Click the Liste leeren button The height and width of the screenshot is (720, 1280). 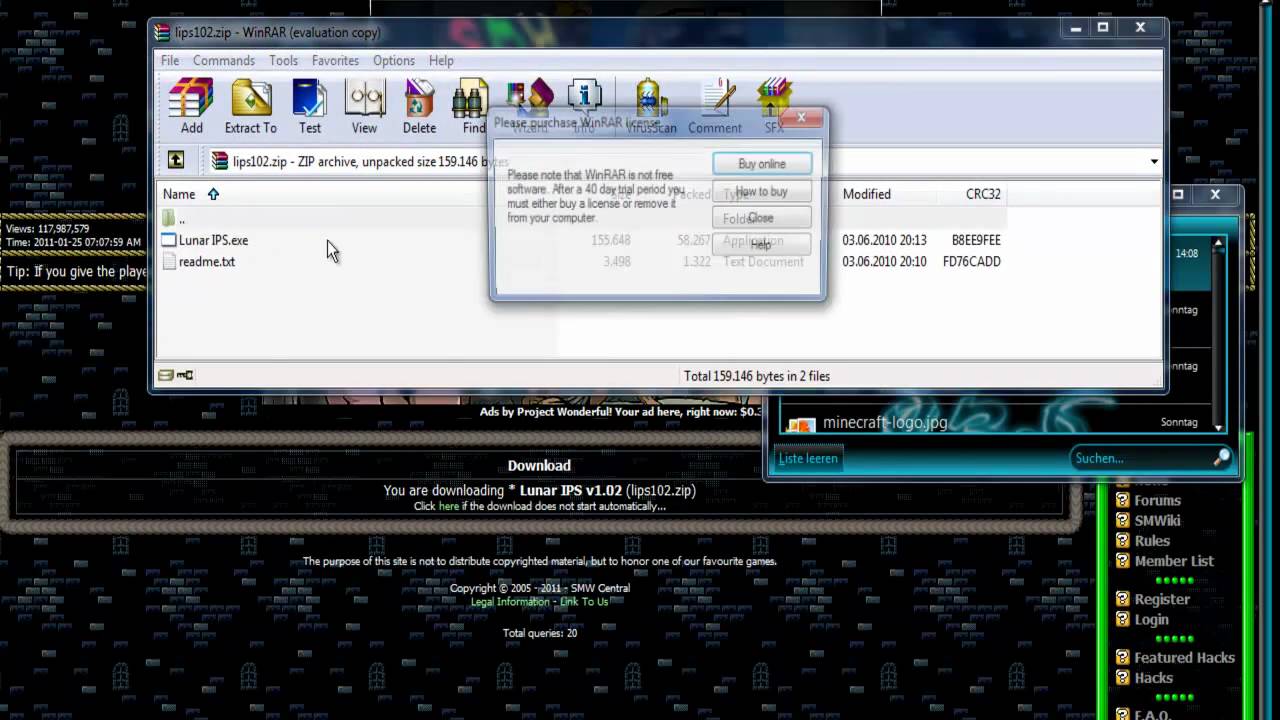[x=808, y=458]
